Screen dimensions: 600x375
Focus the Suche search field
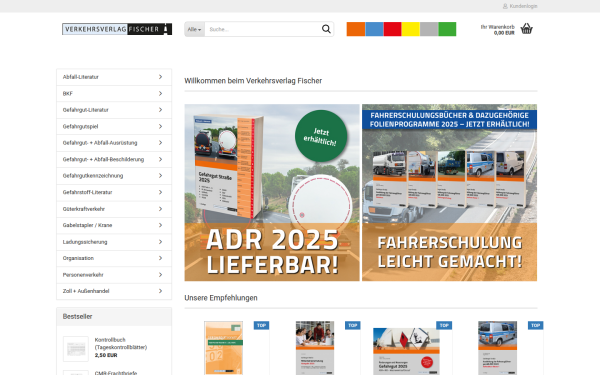pyautogui.click(x=262, y=29)
